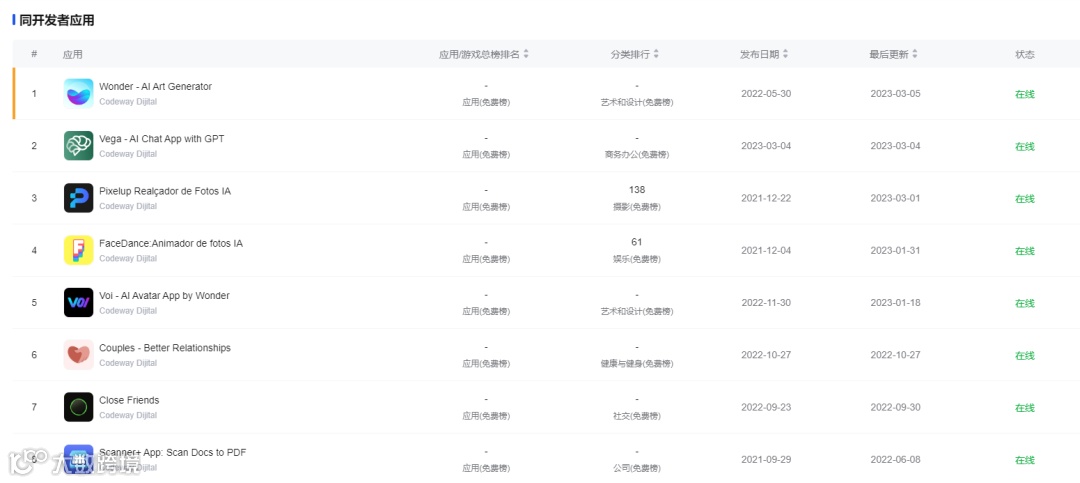Open the Pixelup app icon
Screen dimensions: 1080x483
(x=79, y=198)
